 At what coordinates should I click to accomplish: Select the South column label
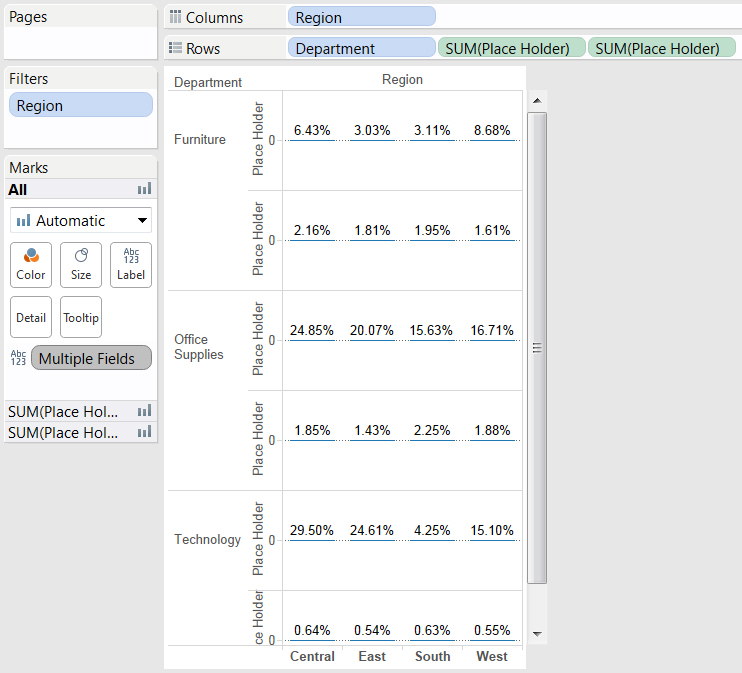pos(433,656)
